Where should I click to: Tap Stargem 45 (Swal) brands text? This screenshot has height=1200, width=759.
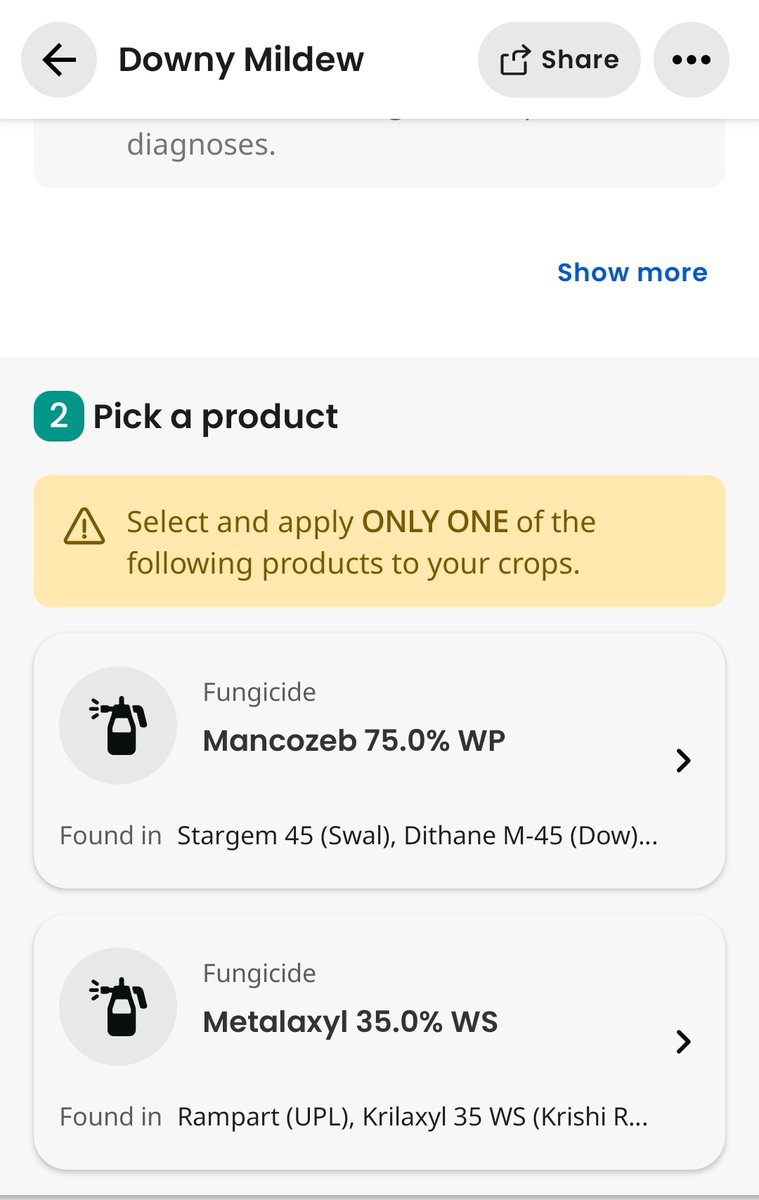point(283,836)
